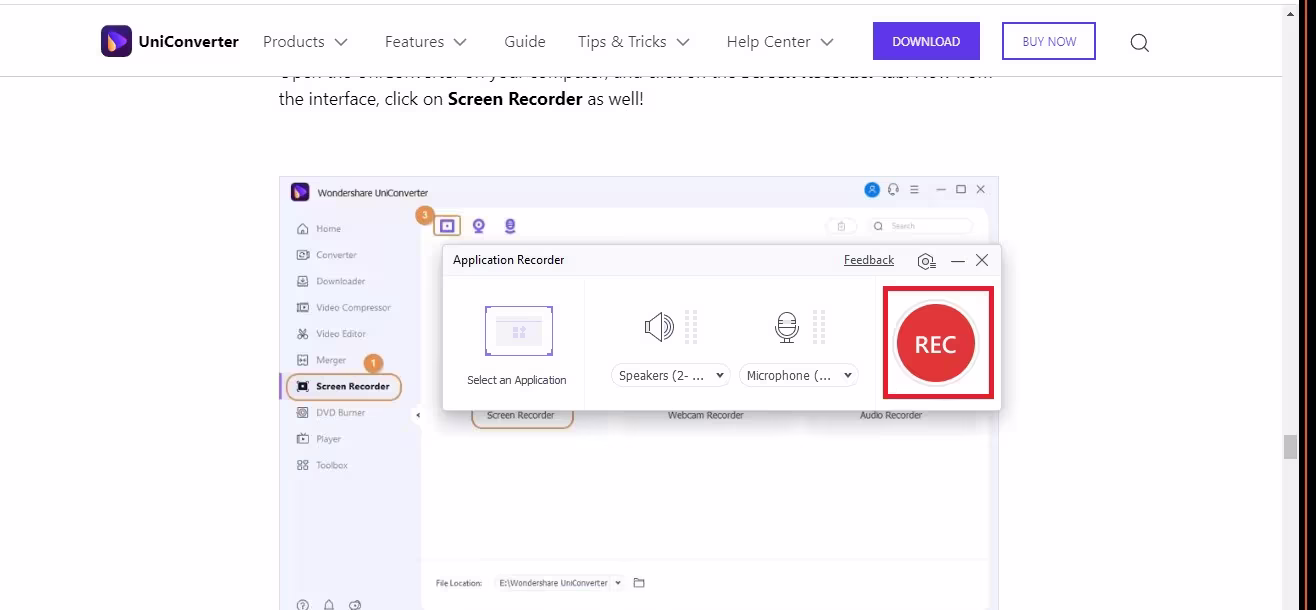
Task: Select Screen Recorder in the sidebar
Action: tap(344, 387)
